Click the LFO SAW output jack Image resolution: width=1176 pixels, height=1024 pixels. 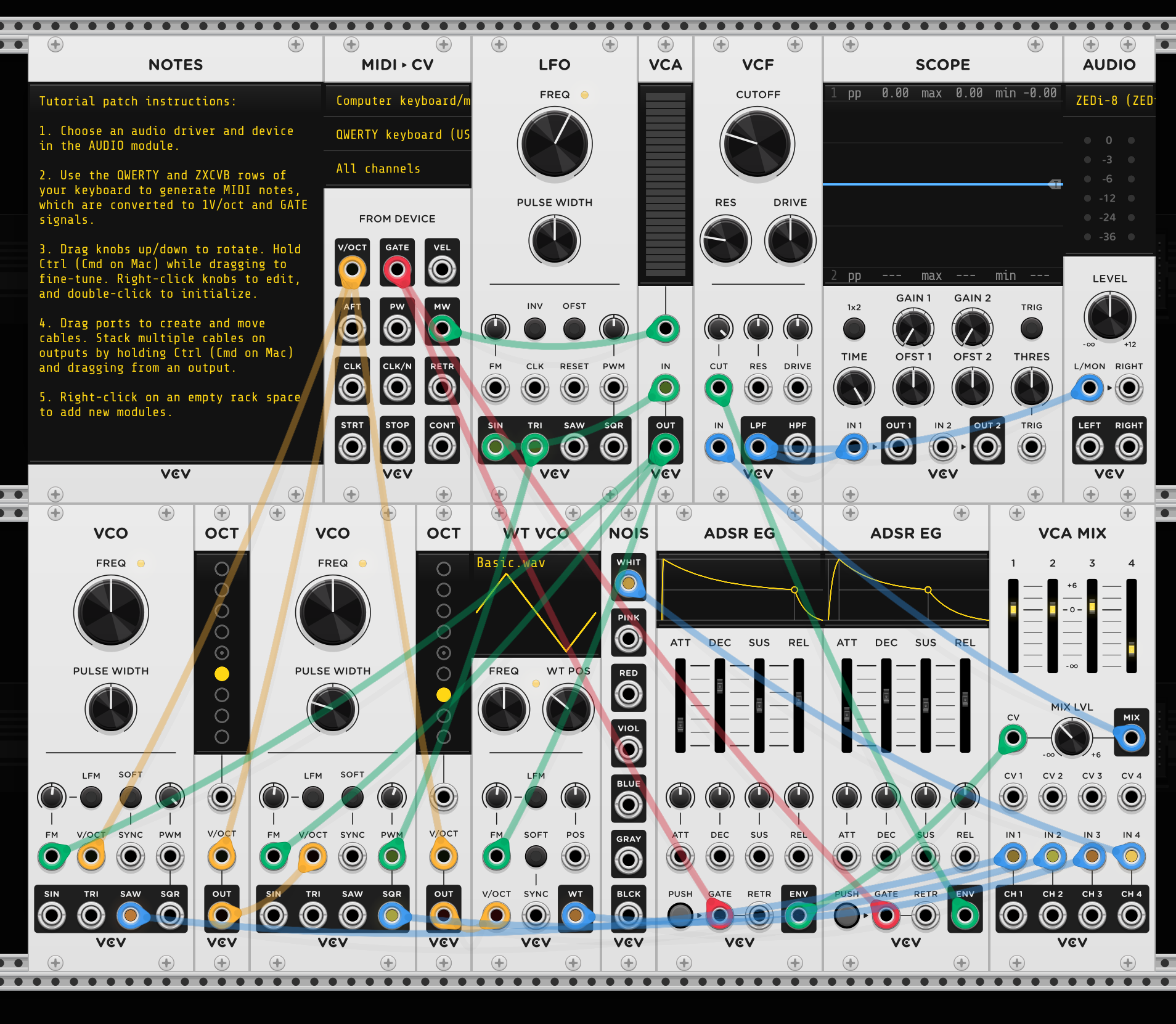[x=574, y=448]
